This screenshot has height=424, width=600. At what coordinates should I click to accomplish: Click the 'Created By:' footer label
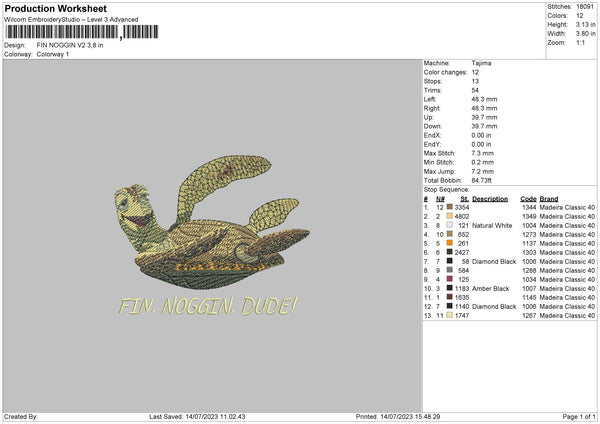tap(21, 416)
